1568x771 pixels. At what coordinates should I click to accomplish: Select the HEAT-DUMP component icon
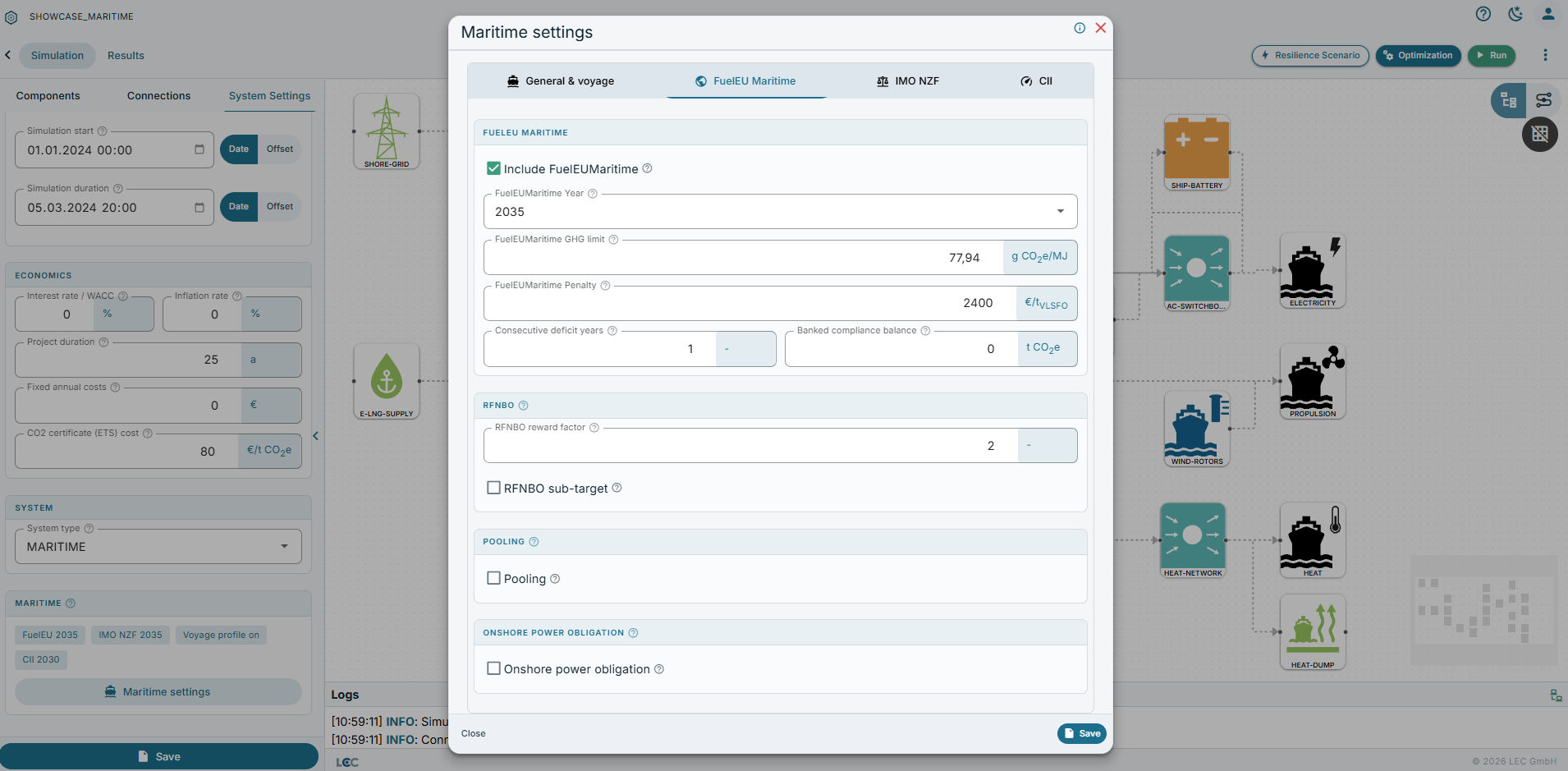(x=1313, y=632)
